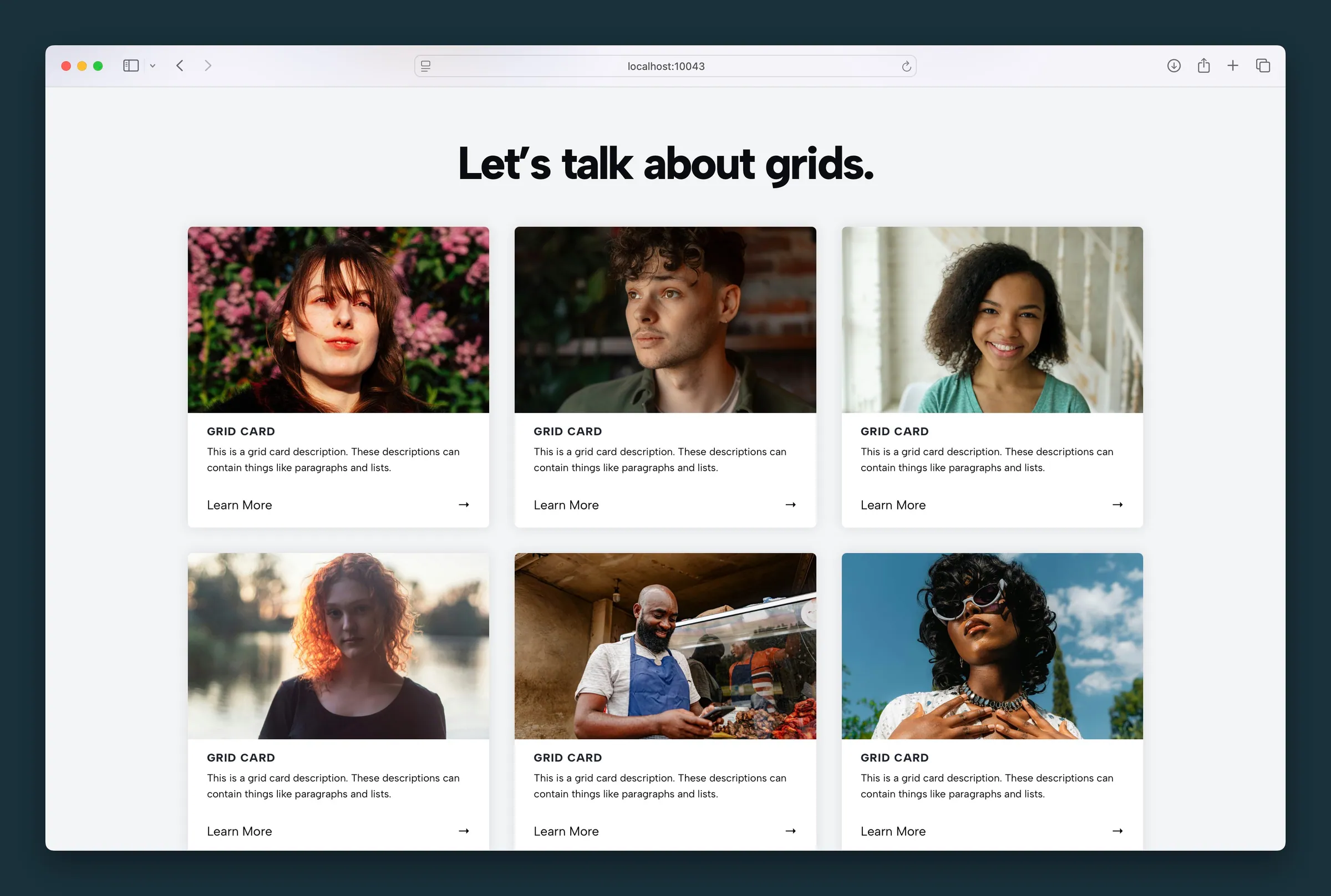The image size is (1331, 896).
Task: Click the arrow icon on the red-haired woman card
Action: pos(464,831)
